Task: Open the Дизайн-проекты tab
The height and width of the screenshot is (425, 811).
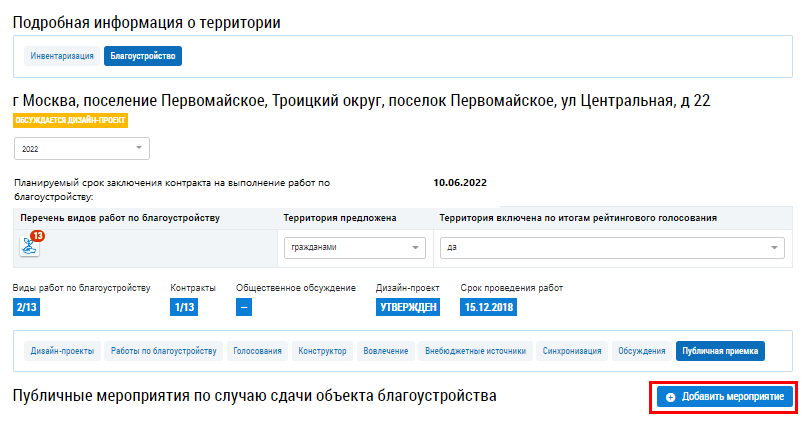Action: (x=62, y=351)
